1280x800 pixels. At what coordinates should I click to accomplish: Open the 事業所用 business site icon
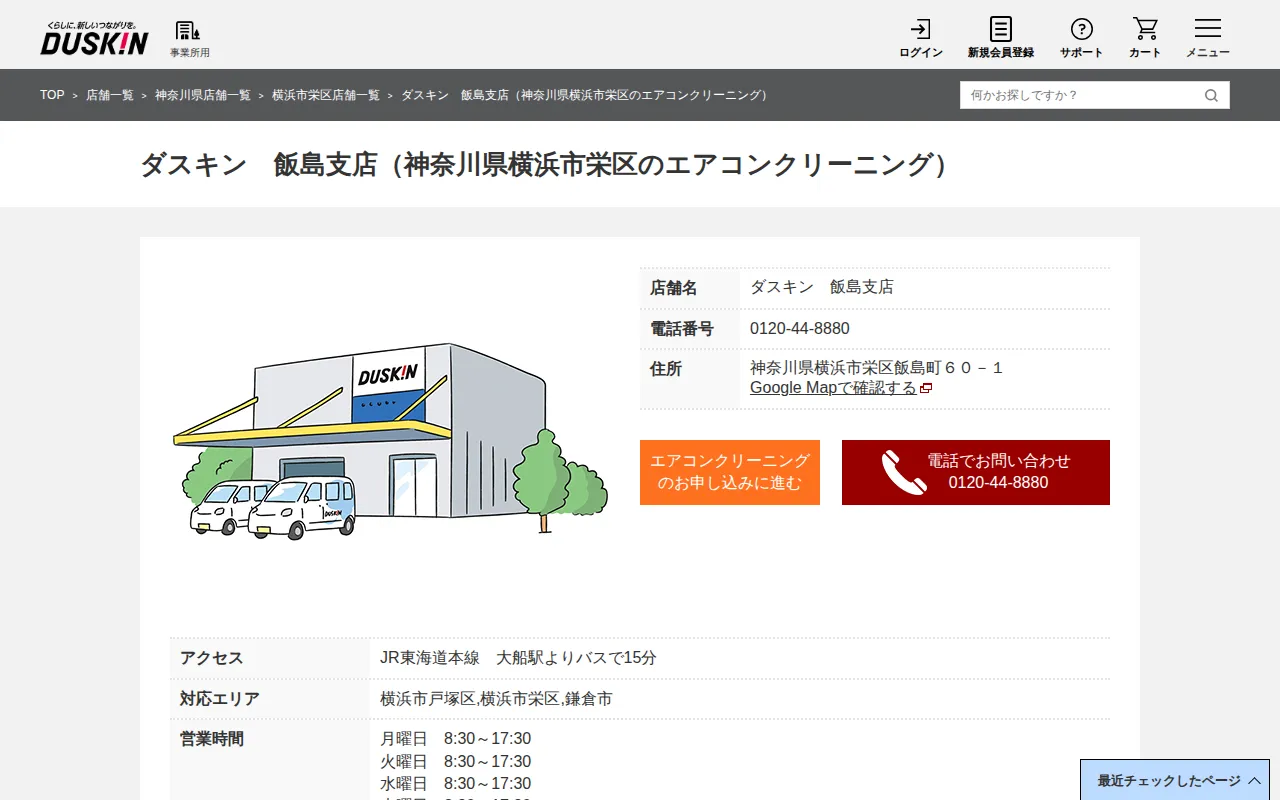189,39
